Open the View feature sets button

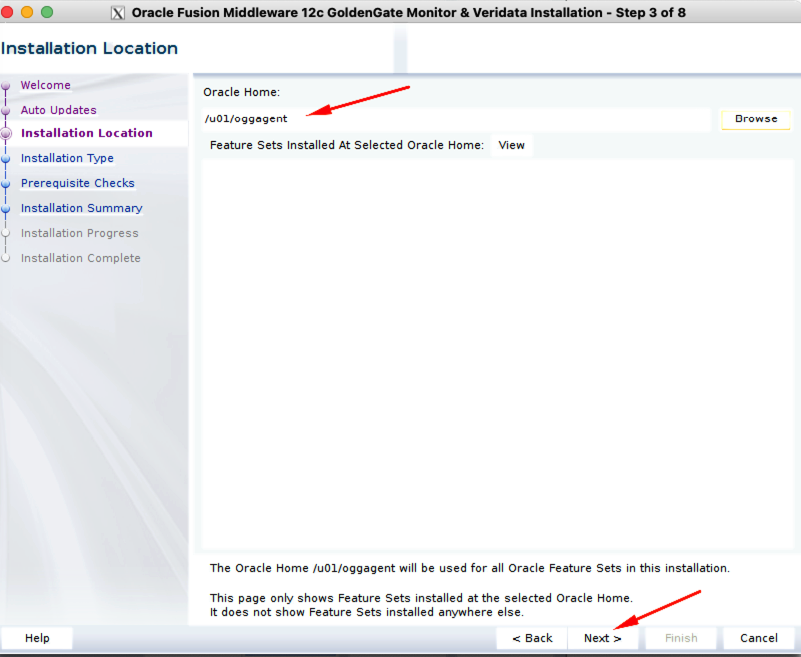pos(511,145)
